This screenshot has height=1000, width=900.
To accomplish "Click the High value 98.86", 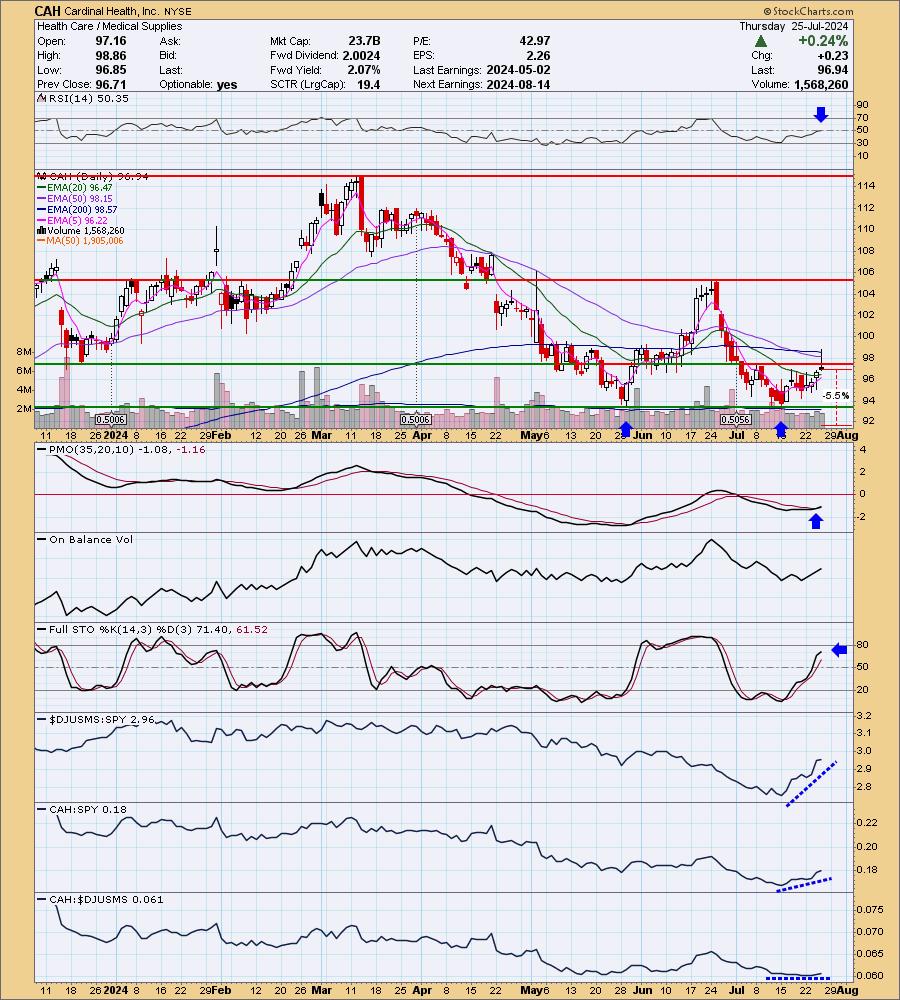I will [x=111, y=55].
